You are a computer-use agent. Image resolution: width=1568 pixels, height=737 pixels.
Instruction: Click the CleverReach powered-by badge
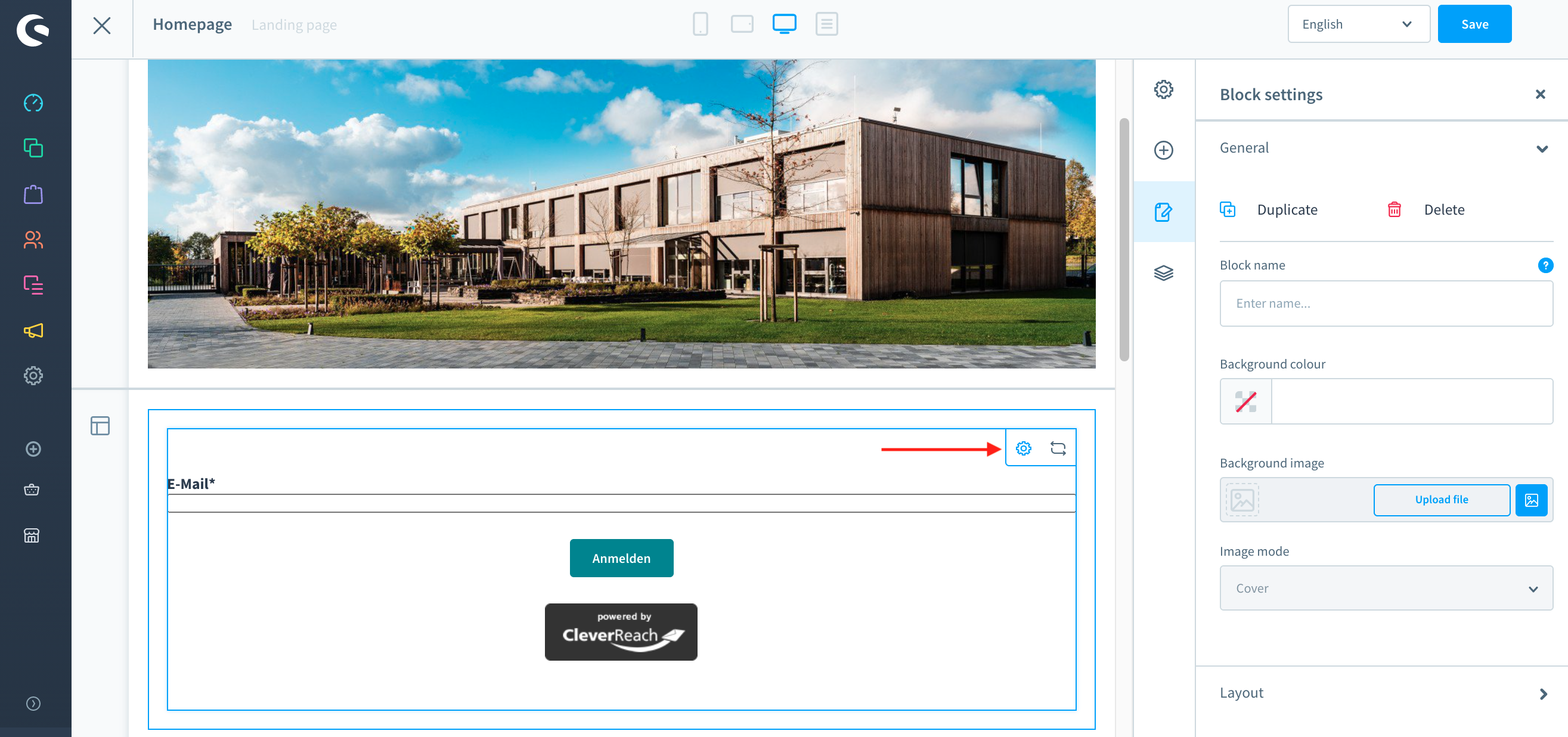point(620,631)
